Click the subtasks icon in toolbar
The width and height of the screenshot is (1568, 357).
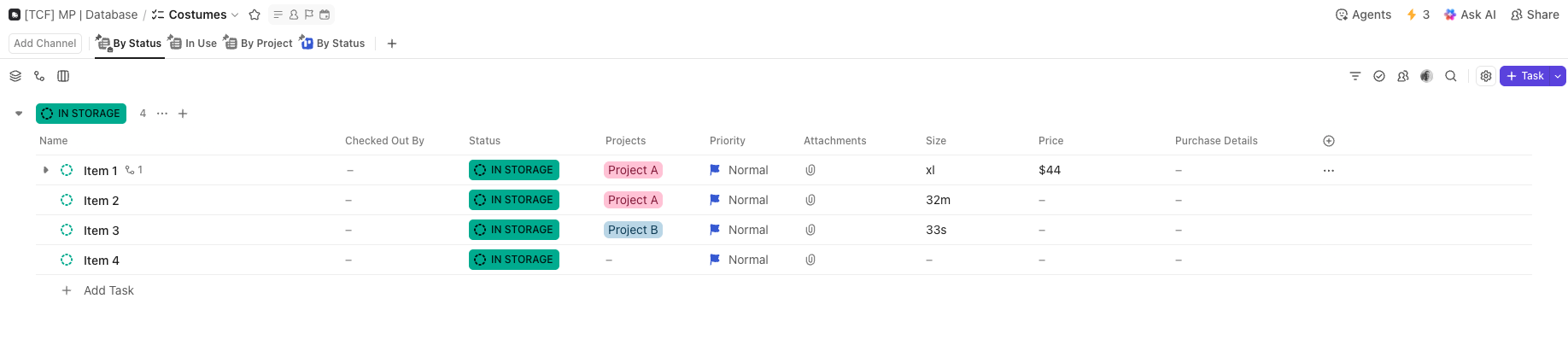coord(39,76)
